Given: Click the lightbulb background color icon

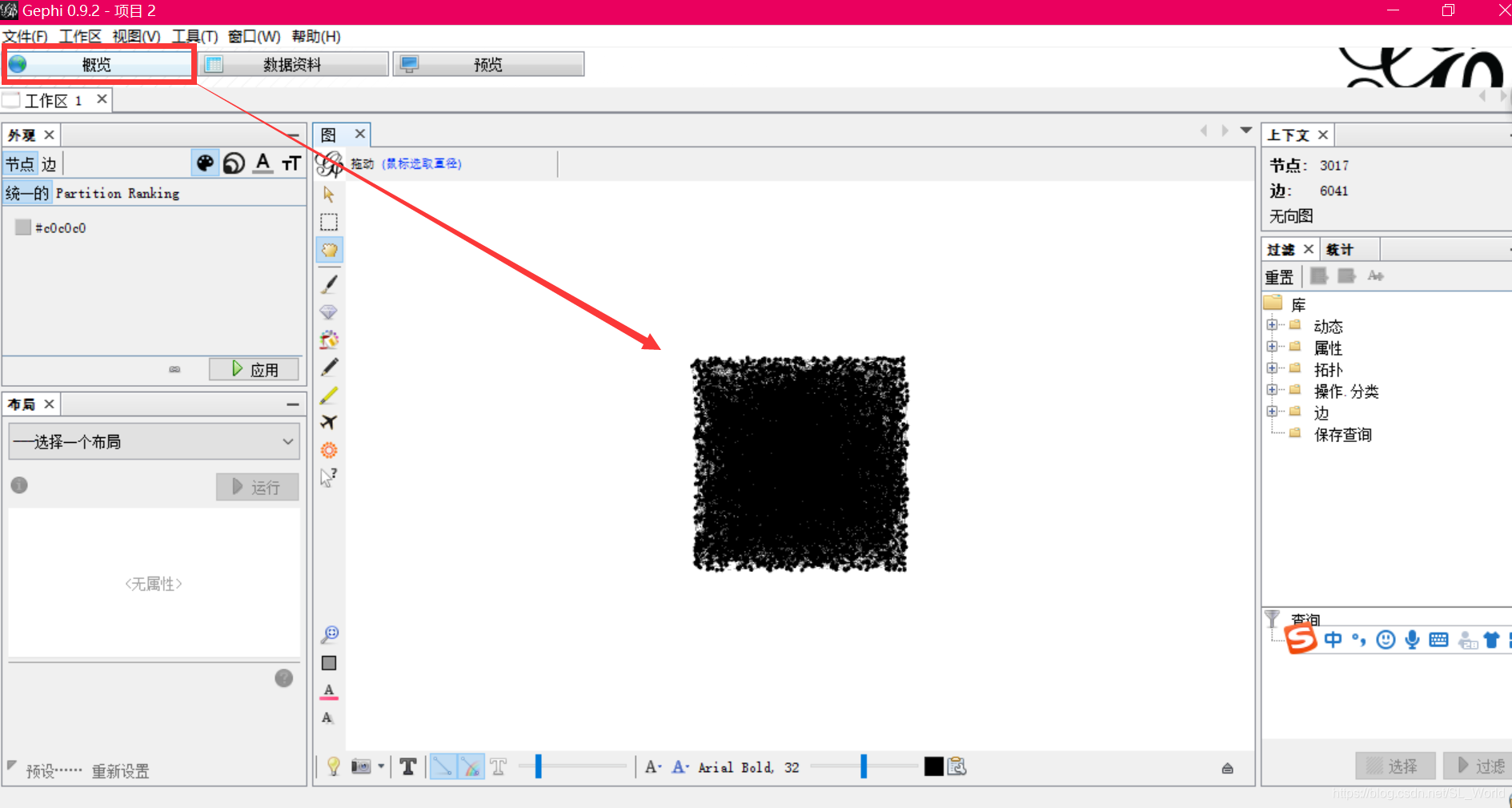Looking at the screenshot, I should pyautogui.click(x=334, y=766).
